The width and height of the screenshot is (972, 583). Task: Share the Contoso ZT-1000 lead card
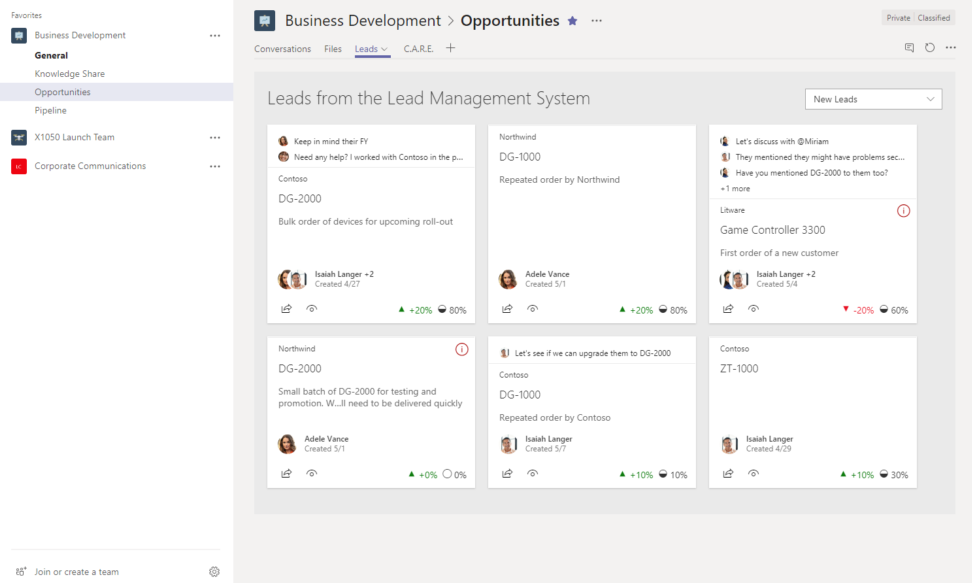tap(728, 474)
